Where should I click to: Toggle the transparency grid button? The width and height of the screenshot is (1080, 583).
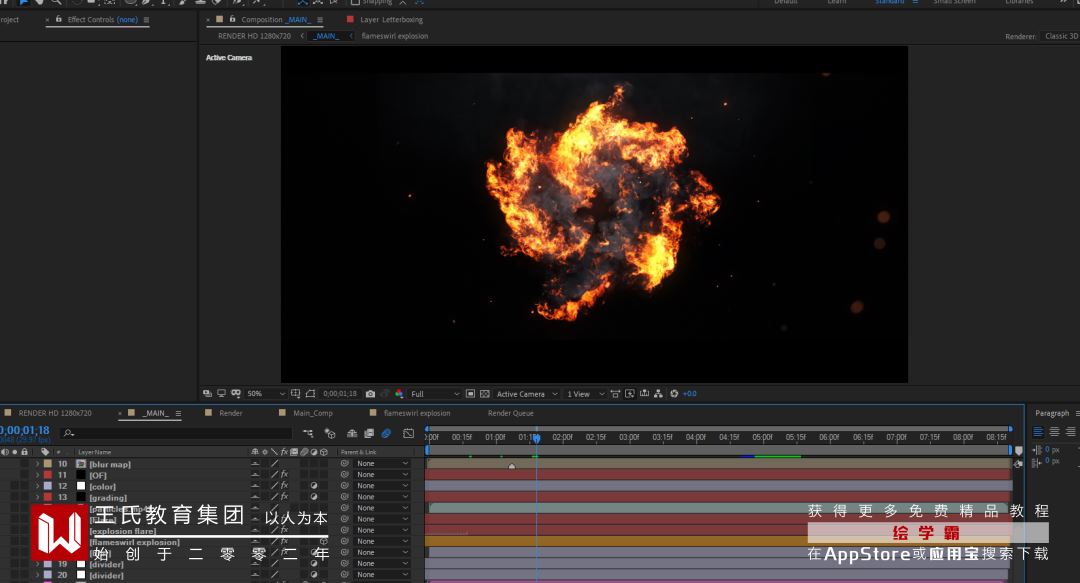484,394
